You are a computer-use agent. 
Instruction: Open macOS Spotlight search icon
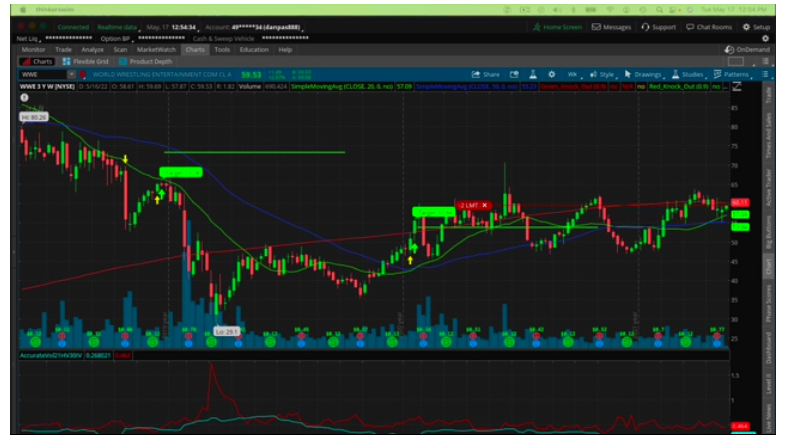pyautogui.click(x=659, y=10)
